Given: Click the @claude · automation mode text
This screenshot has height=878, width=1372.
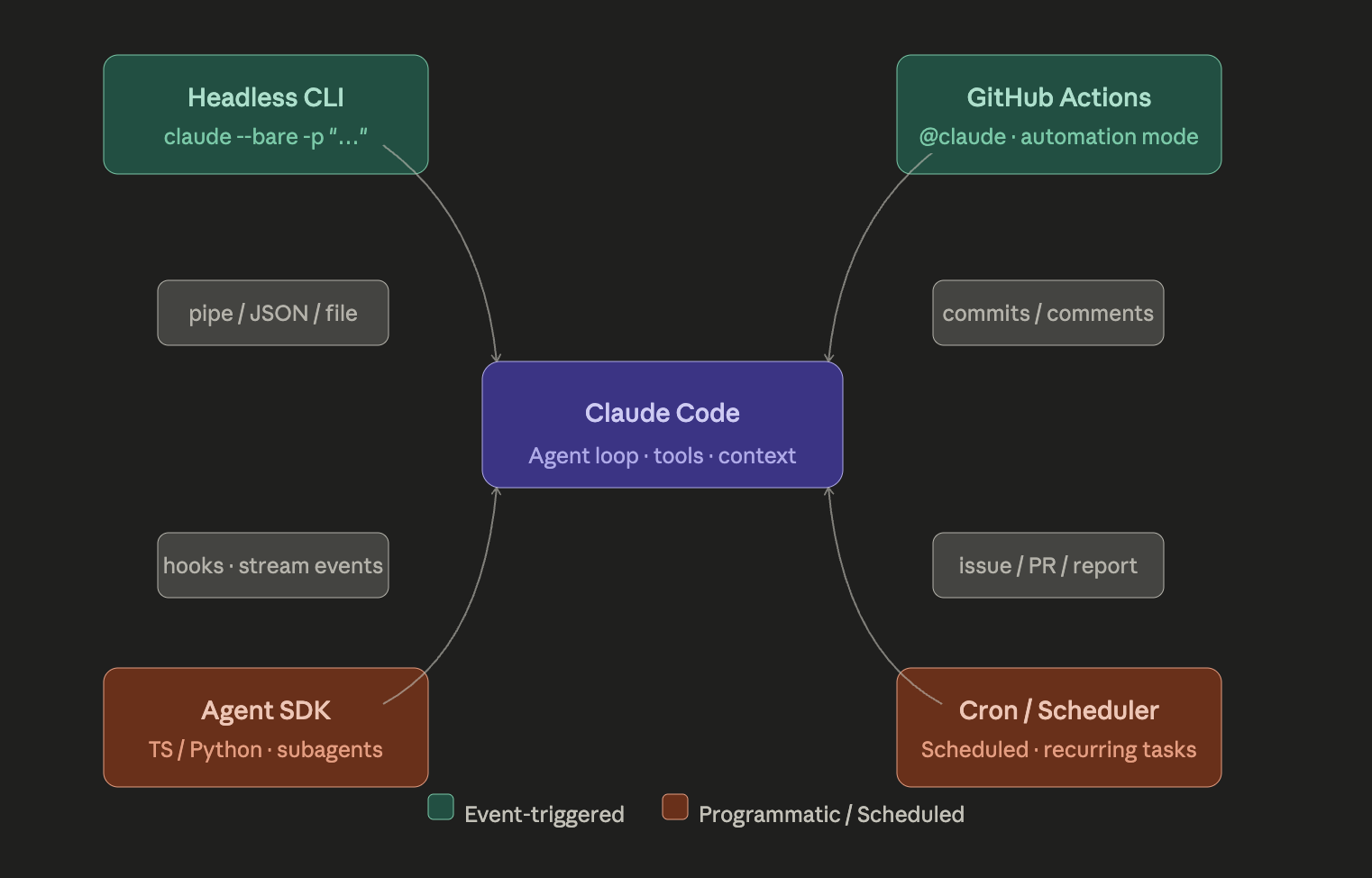Looking at the screenshot, I should (x=1059, y=137).
